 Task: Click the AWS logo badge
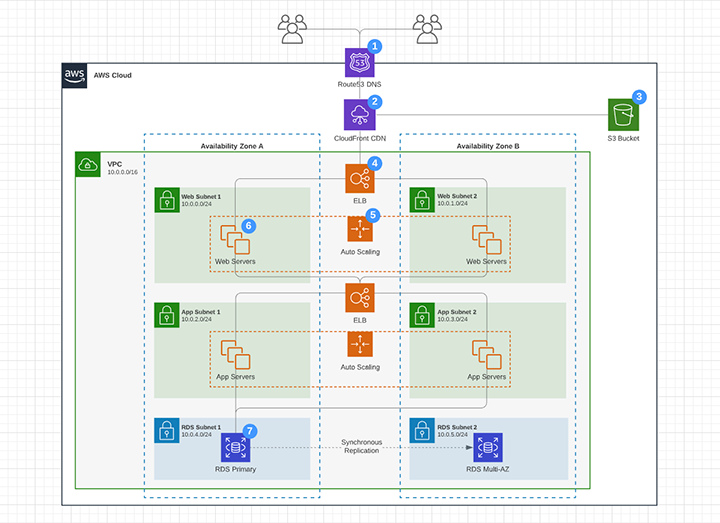[74, 76]
